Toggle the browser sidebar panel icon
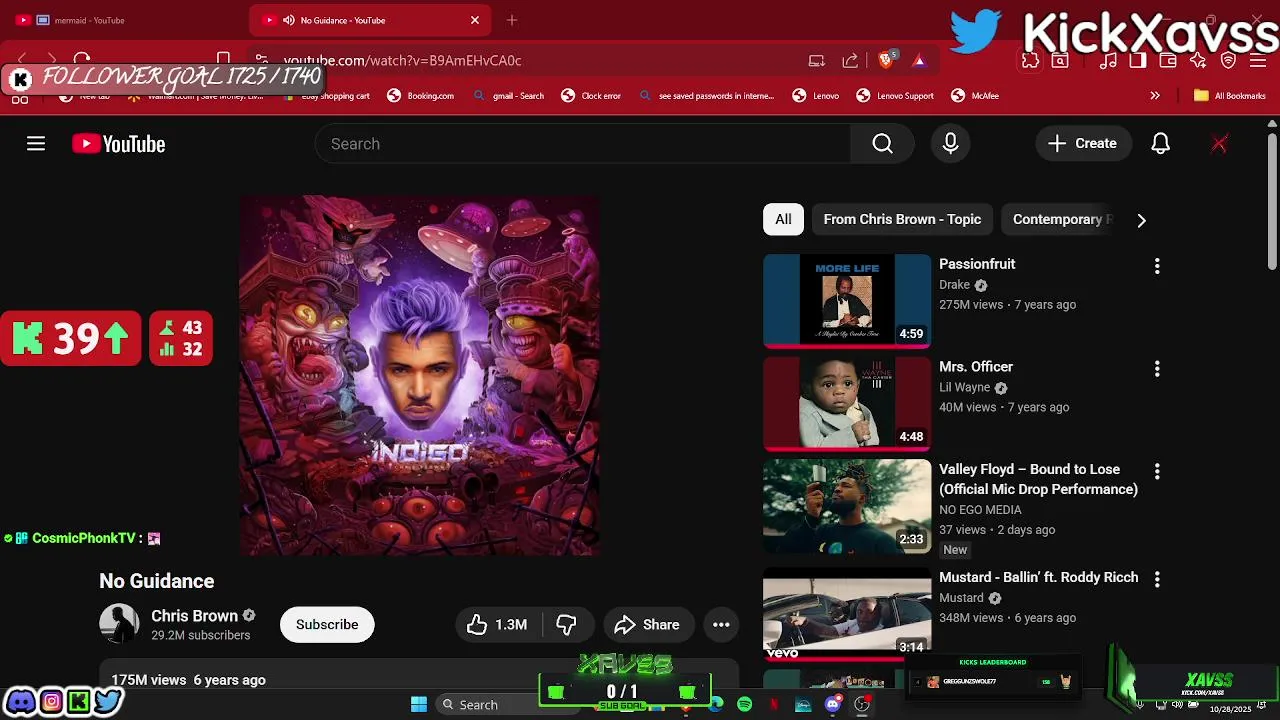The width and height of the screenshot is (1280, 720). pos(1137,61)
